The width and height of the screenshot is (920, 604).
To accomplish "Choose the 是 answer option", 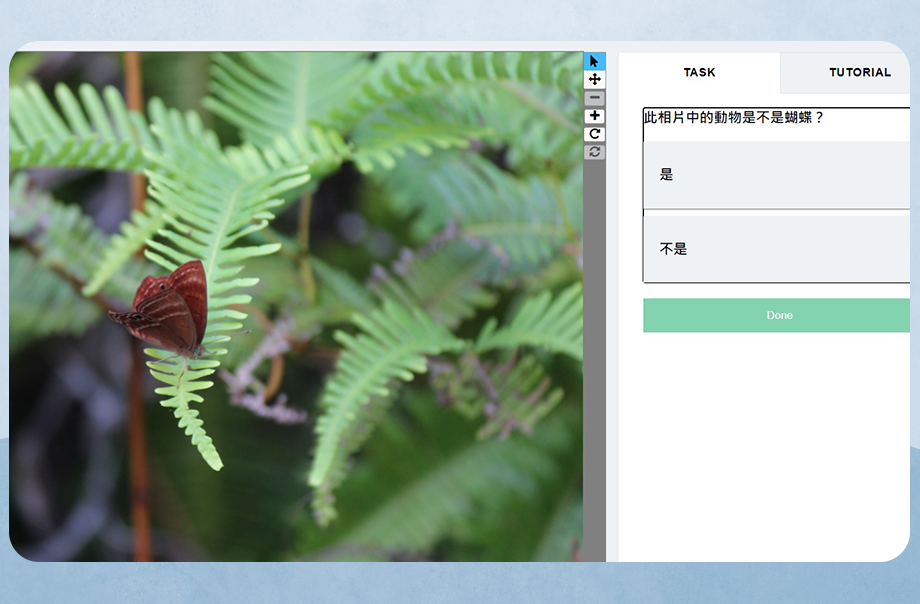I will coord(776,175).
